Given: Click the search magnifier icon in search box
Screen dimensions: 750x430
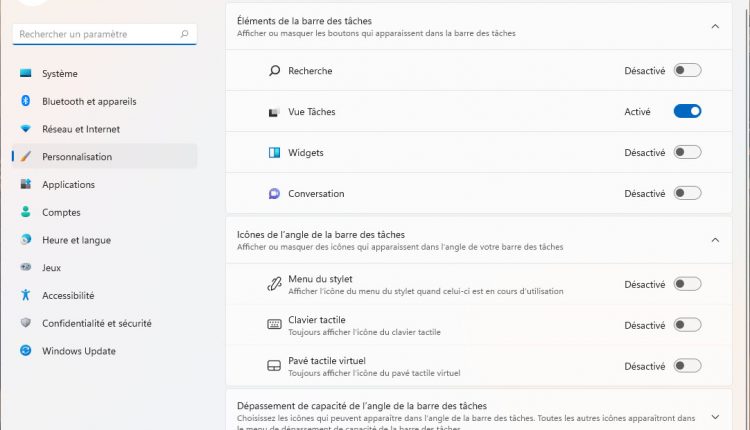Looking at the screenshot, I should [x=184, y=34].
